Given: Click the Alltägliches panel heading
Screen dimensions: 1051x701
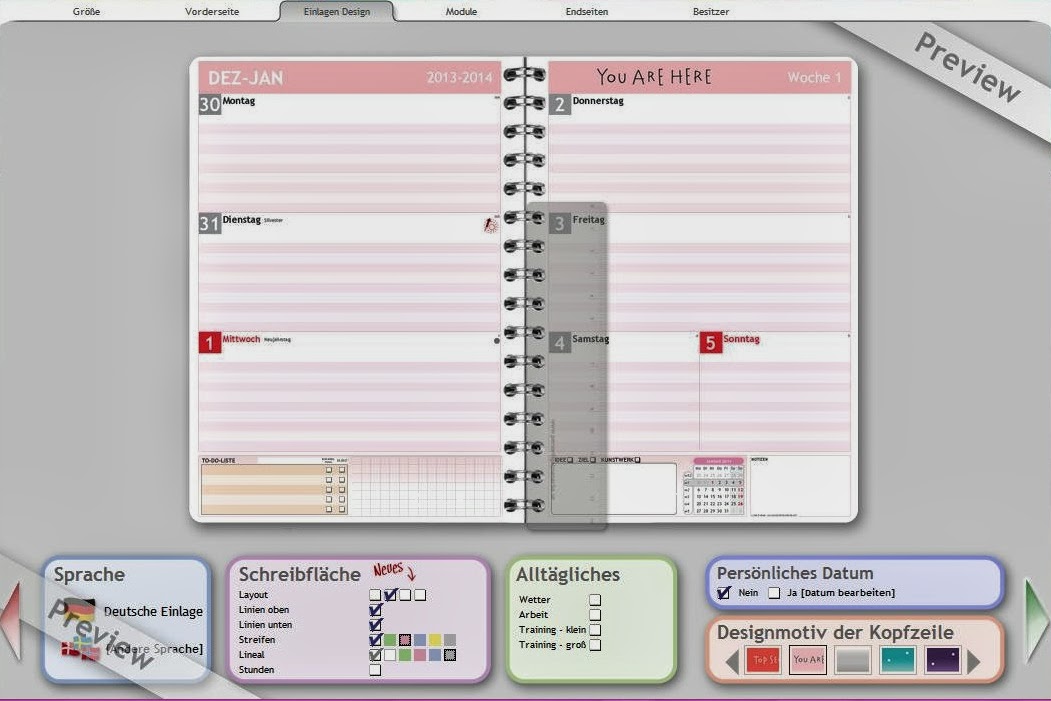Looking at the screenshot, I should click(x=568, y=575).
